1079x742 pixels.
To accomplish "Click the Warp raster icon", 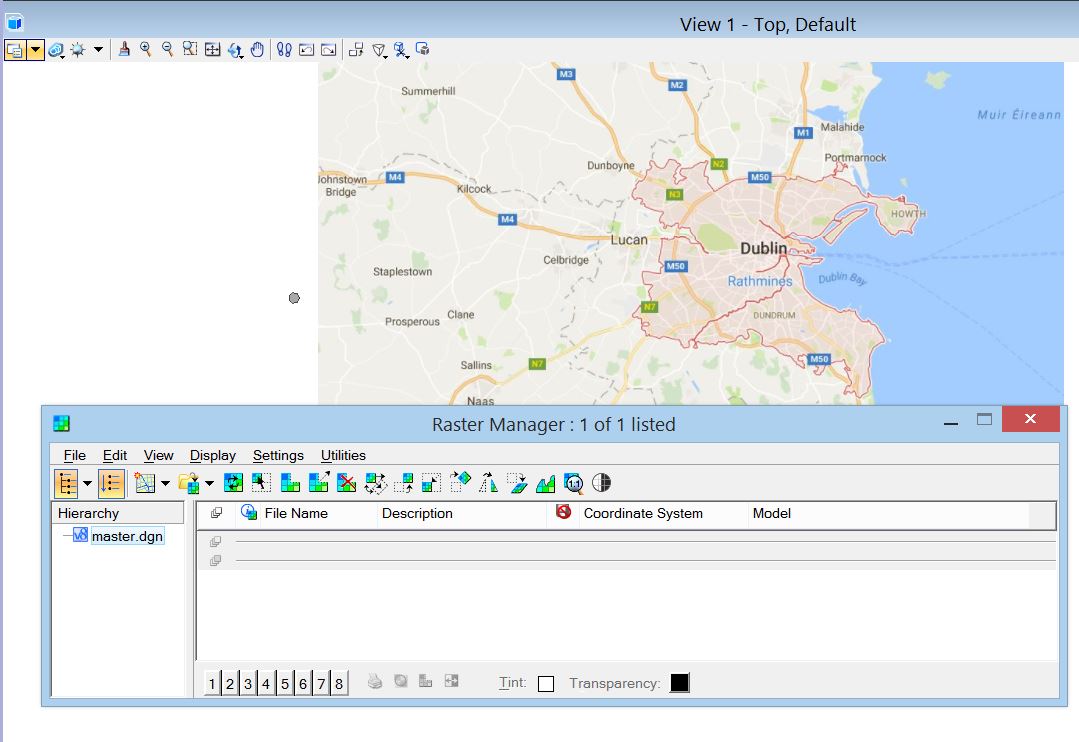I will pyautogui.click(x=517, y=483).
